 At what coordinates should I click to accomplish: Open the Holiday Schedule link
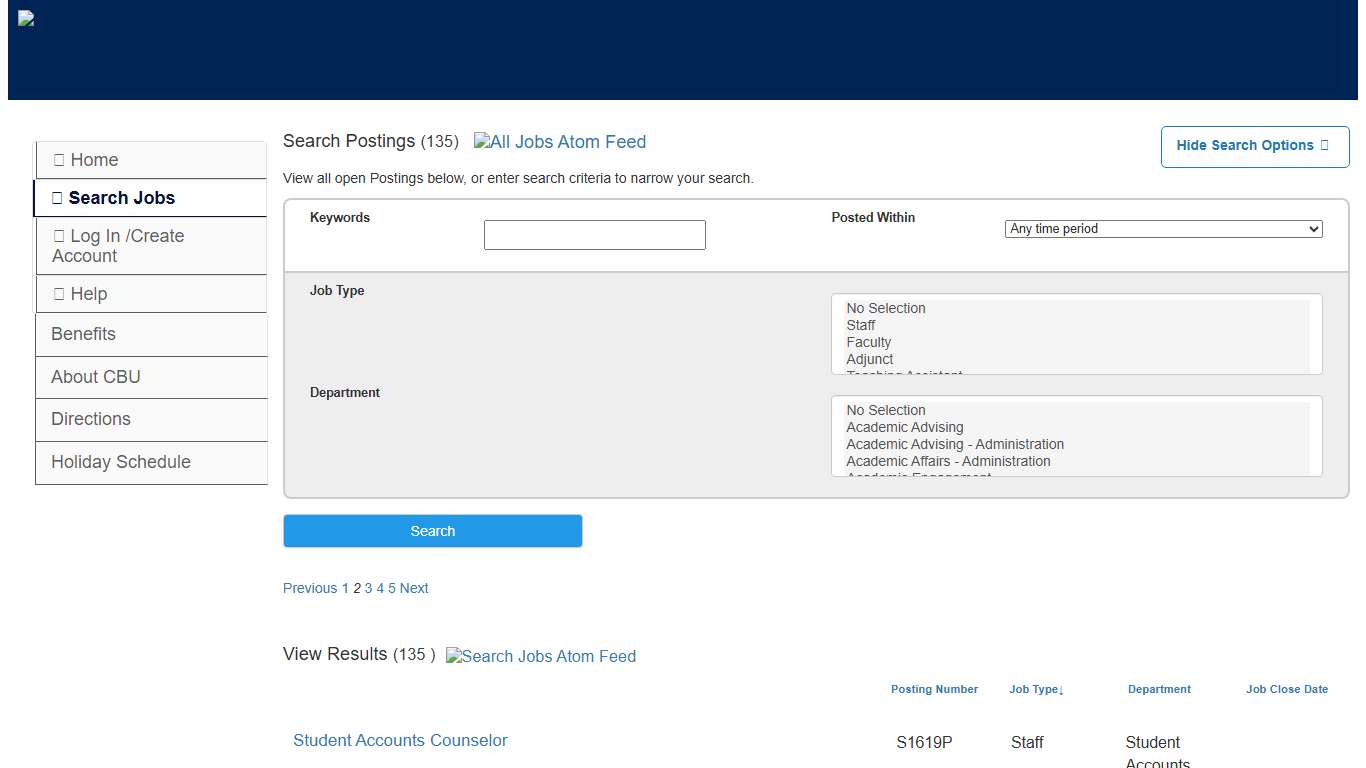pos(121,462)
